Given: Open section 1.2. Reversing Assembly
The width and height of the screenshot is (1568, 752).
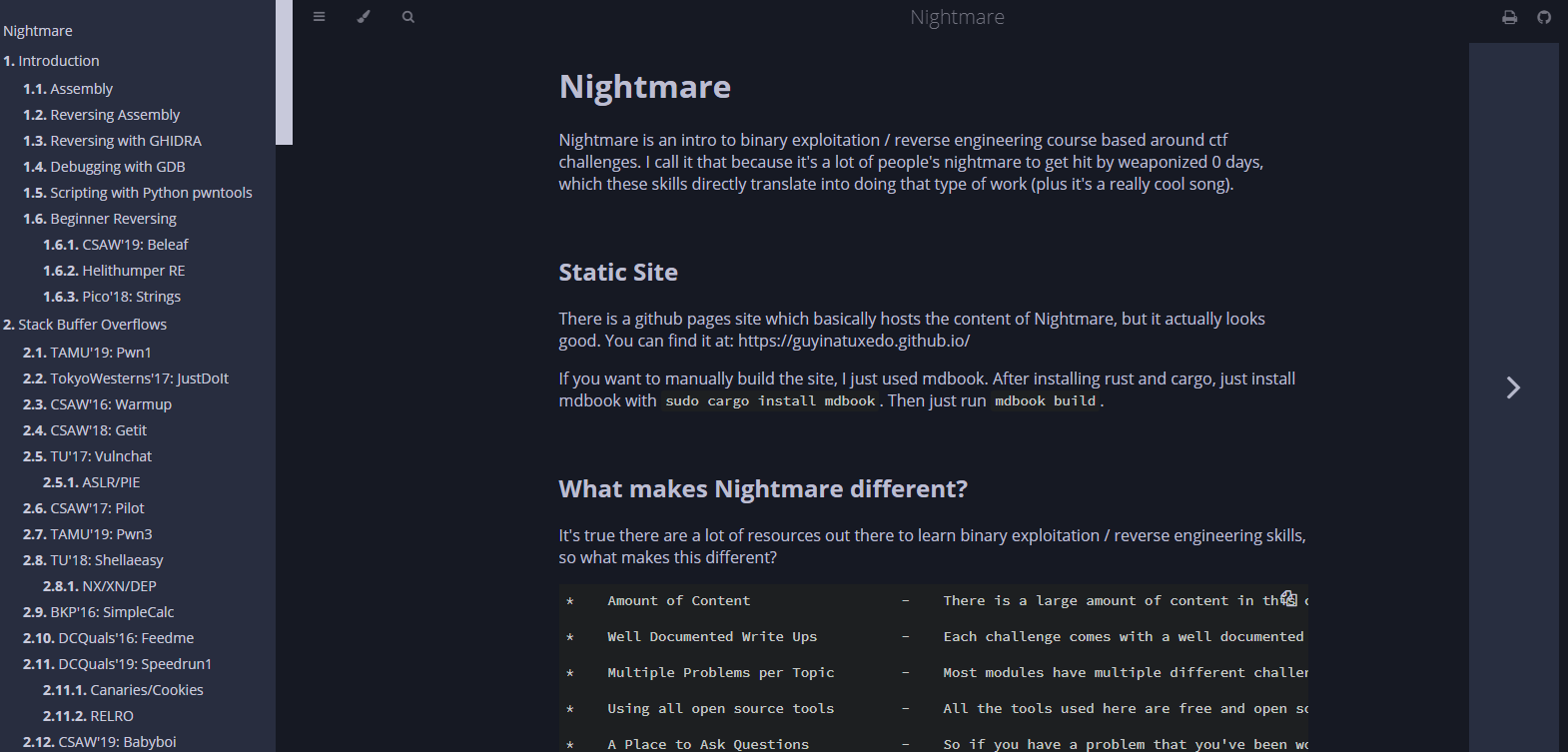Looking at the screenshot, I should (102, 115).
